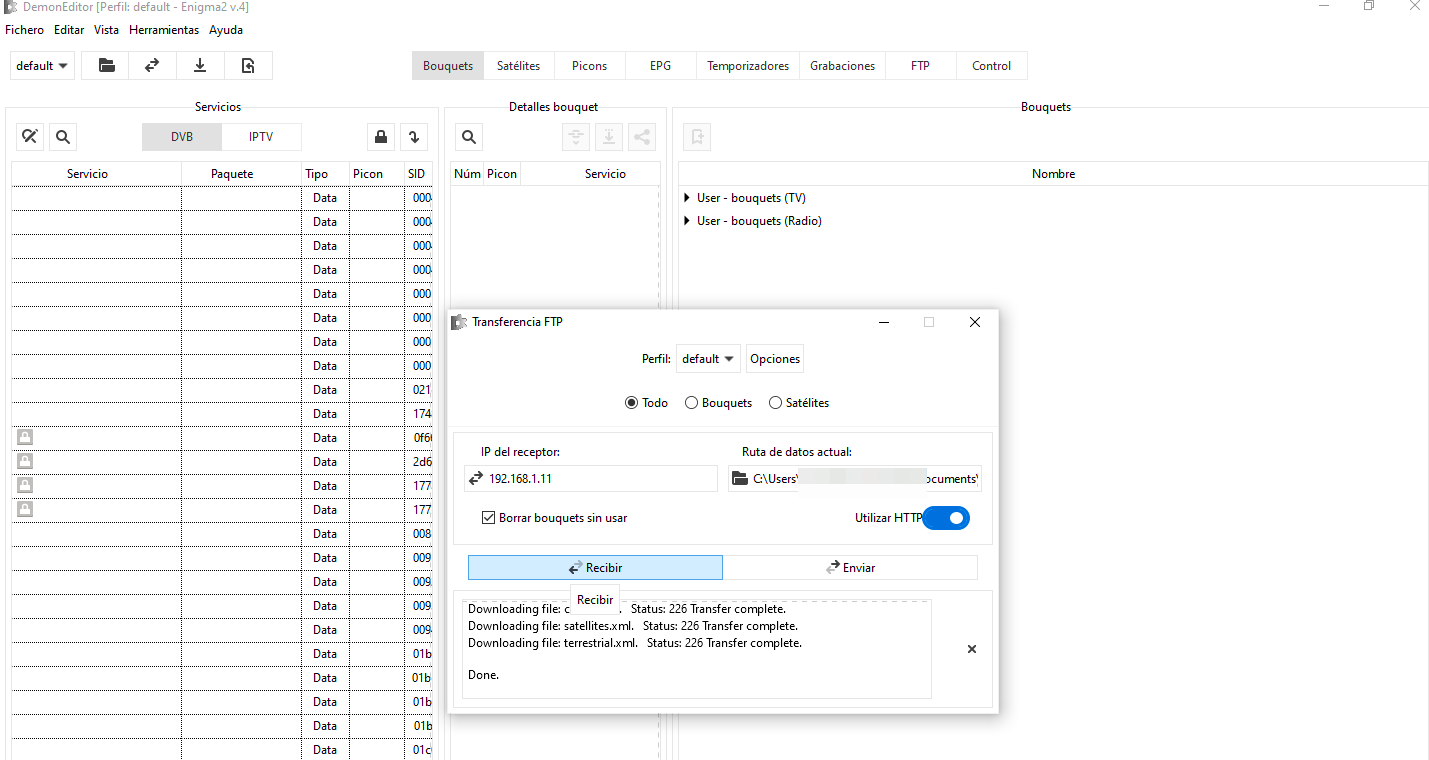1429x760 pixels.
Task: Click the open folder icon in the main toolbar
Action: (x=106, y=66)
